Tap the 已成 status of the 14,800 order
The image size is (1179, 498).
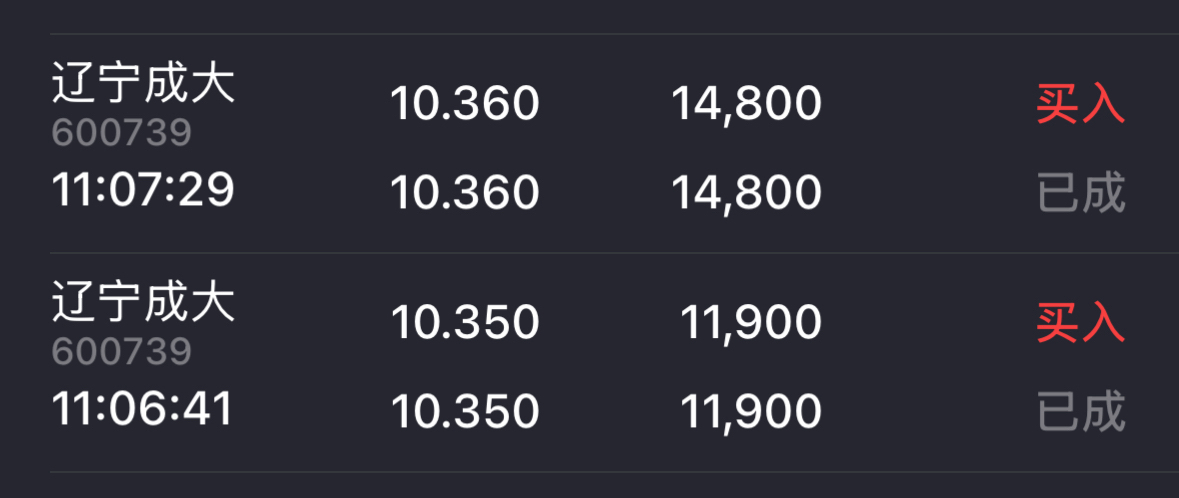(x=1080, y=193)
